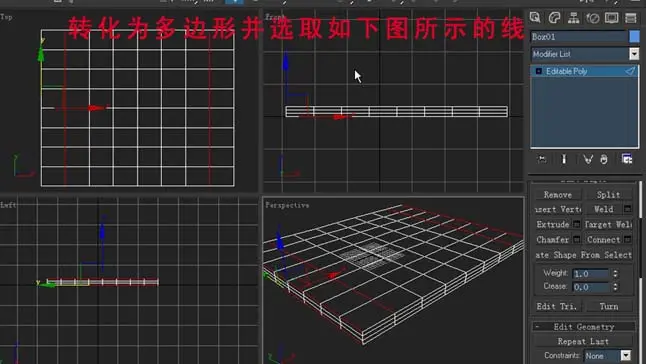Expand the Editable Poly sub-object tree
The image size is (646, 364).
pyautogui.click(x=538, y=71)
